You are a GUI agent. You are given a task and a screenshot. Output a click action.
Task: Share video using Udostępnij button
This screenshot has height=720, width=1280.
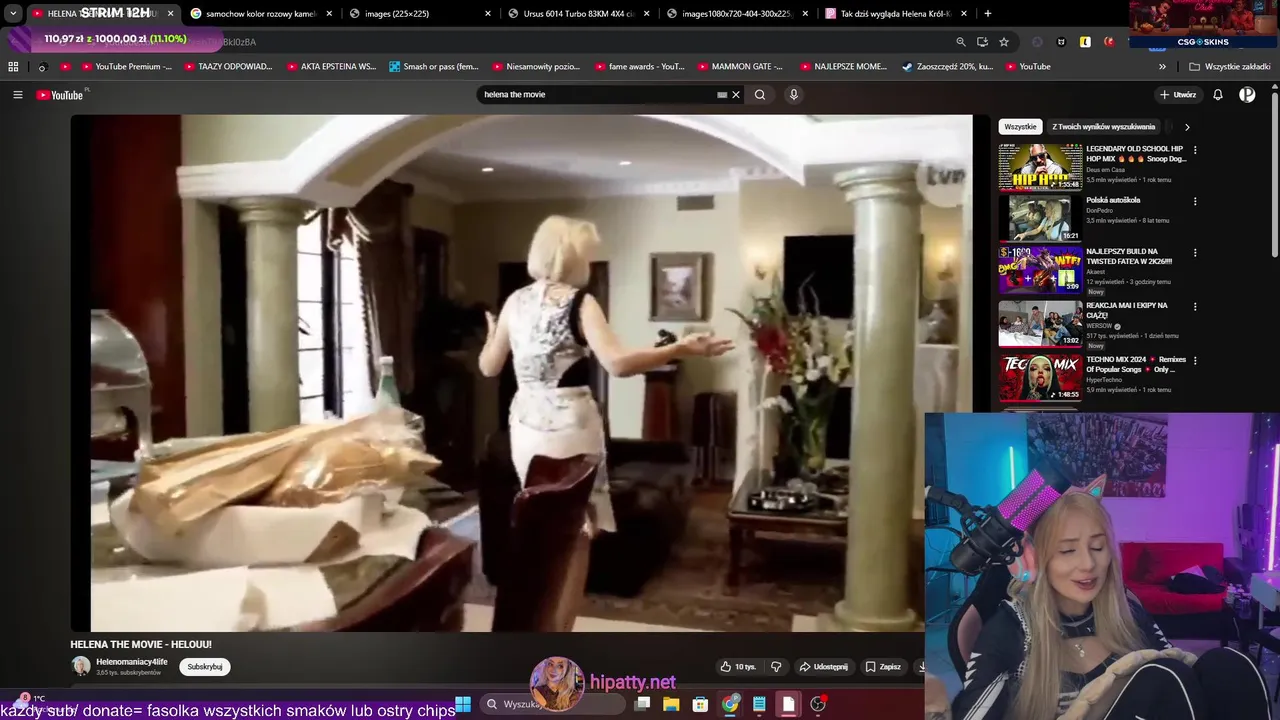point(824,667)
